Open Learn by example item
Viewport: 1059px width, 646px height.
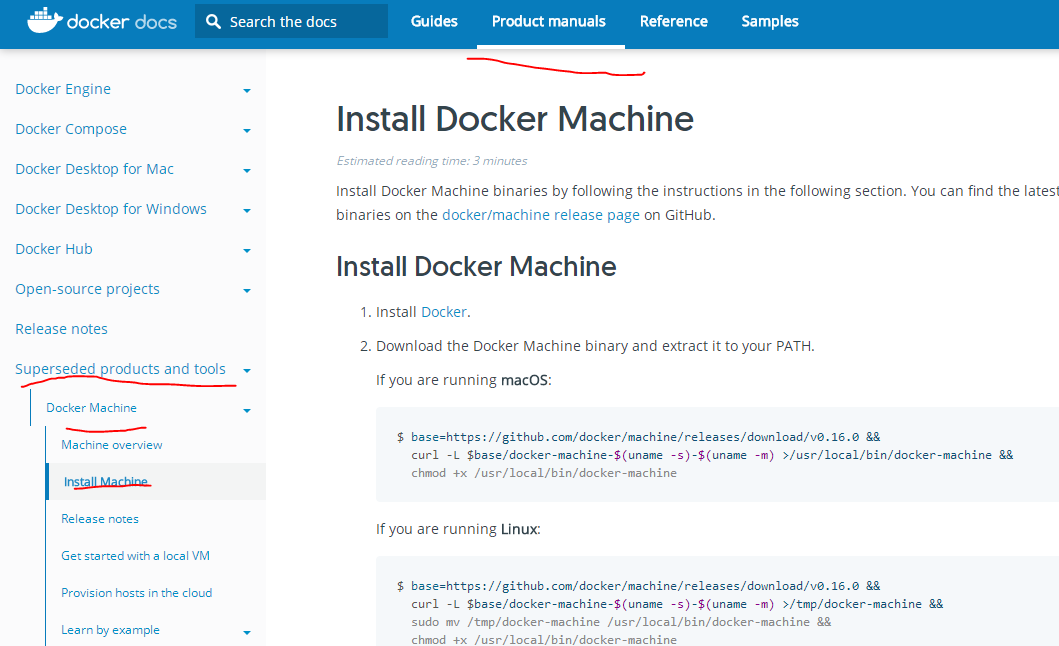pyautogui.click(x=110, y=630)
